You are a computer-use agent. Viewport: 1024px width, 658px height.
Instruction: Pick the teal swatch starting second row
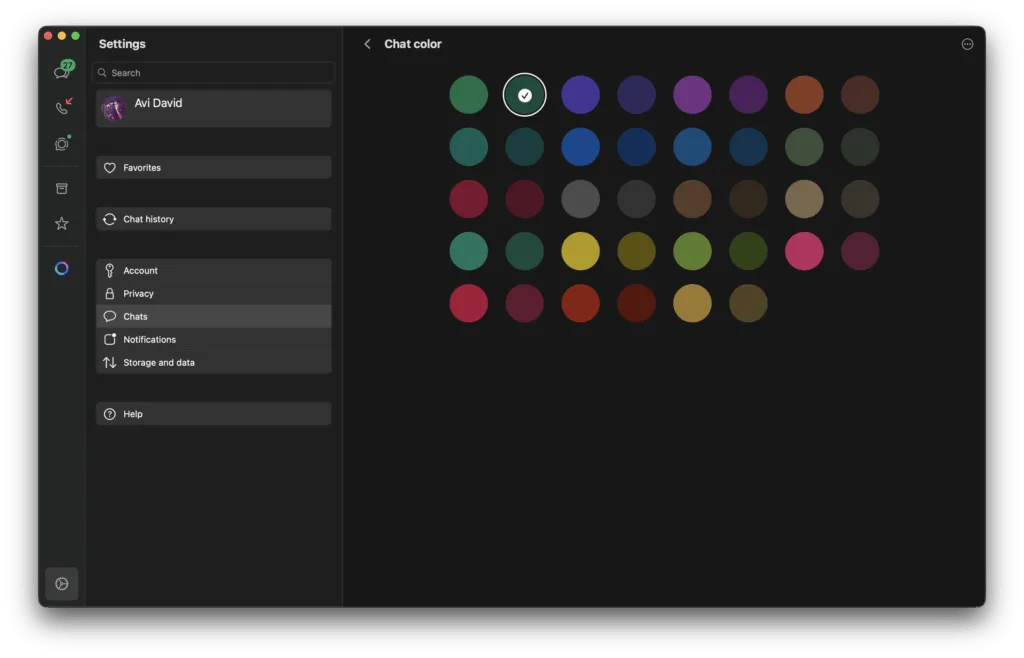[x=468, y=147]
